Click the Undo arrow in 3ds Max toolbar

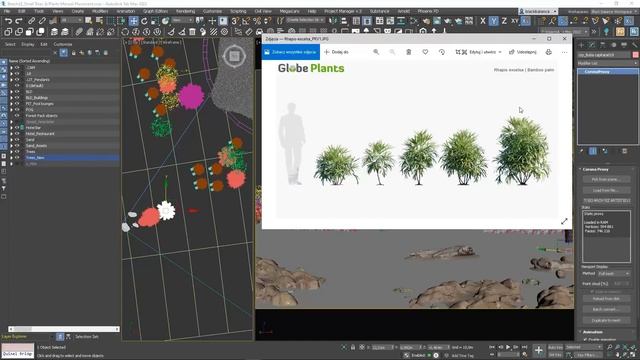click(x=8, y=20)
